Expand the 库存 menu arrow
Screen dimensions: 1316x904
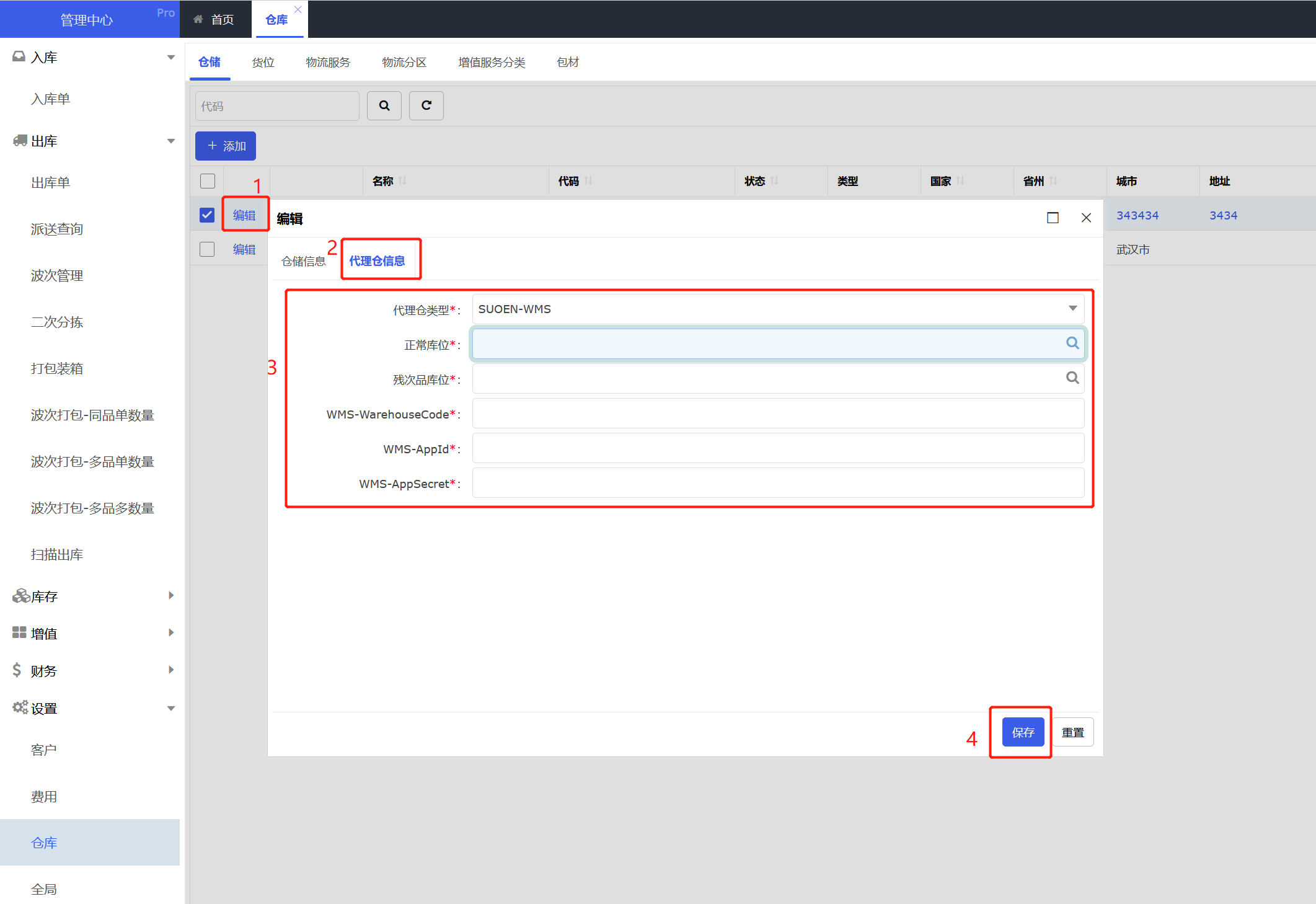click(x=171, y=596)
